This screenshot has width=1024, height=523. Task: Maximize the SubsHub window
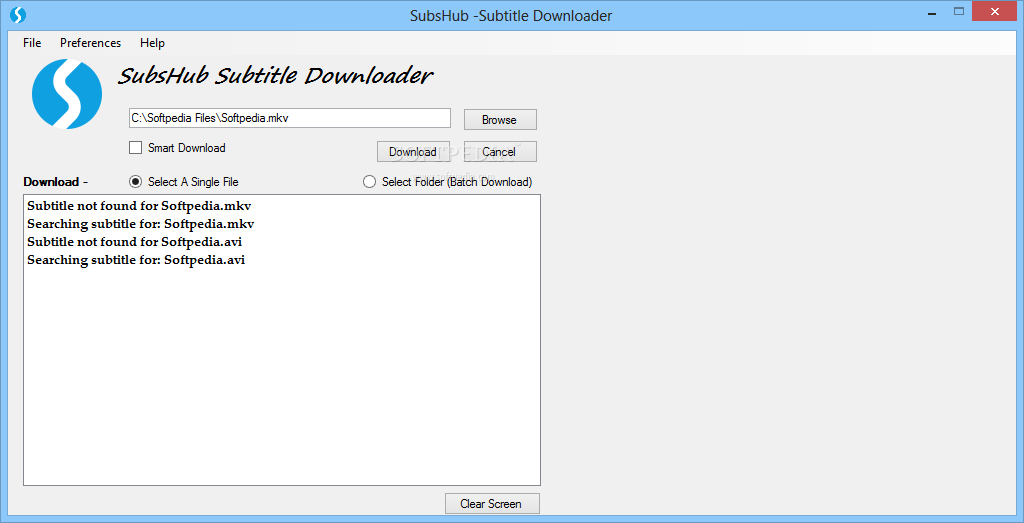pyautogui.click(x=959, y=11)
